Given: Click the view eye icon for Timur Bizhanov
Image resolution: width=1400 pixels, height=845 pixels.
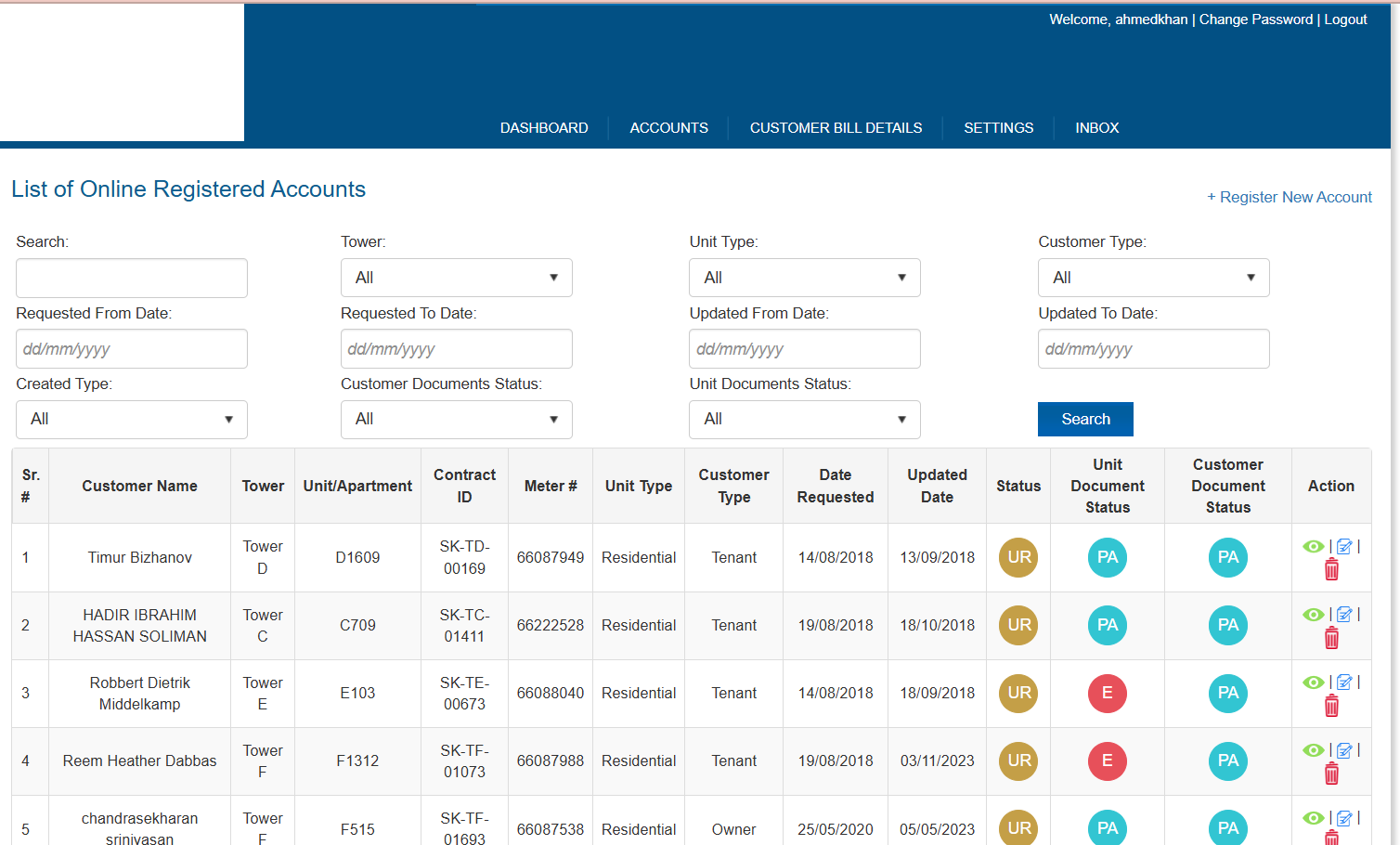Looking at the screenshot, I should point(1313,547).
